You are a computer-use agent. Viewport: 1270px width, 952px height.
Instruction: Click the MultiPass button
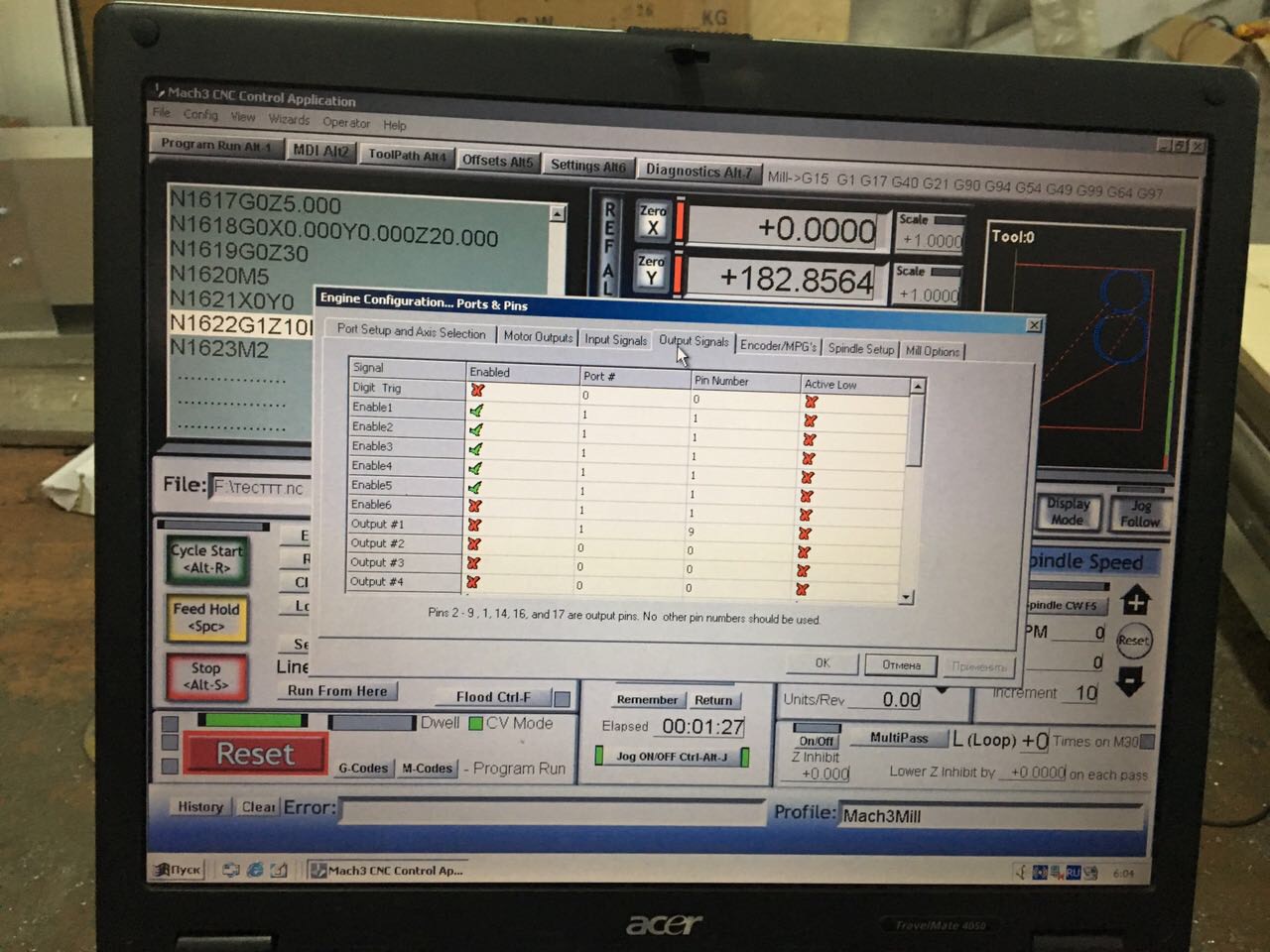pyautogui.click(x=898, y=738)
